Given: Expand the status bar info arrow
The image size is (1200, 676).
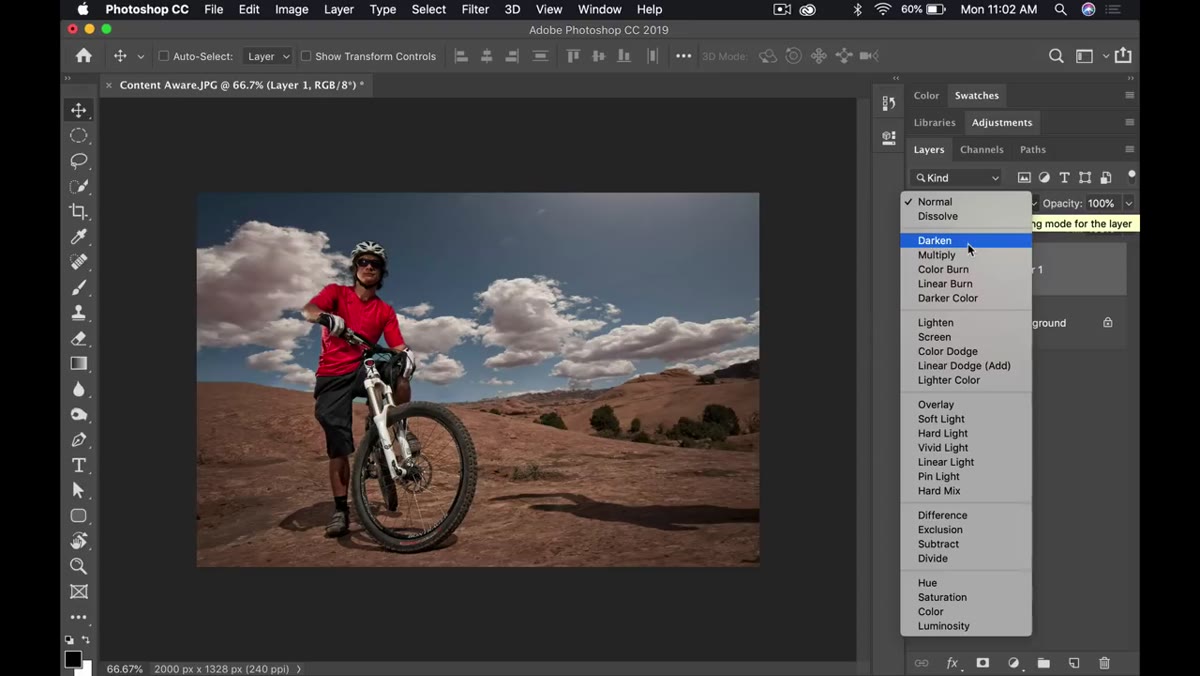Looking at the screenshot, I should click(x=299, y=669).
